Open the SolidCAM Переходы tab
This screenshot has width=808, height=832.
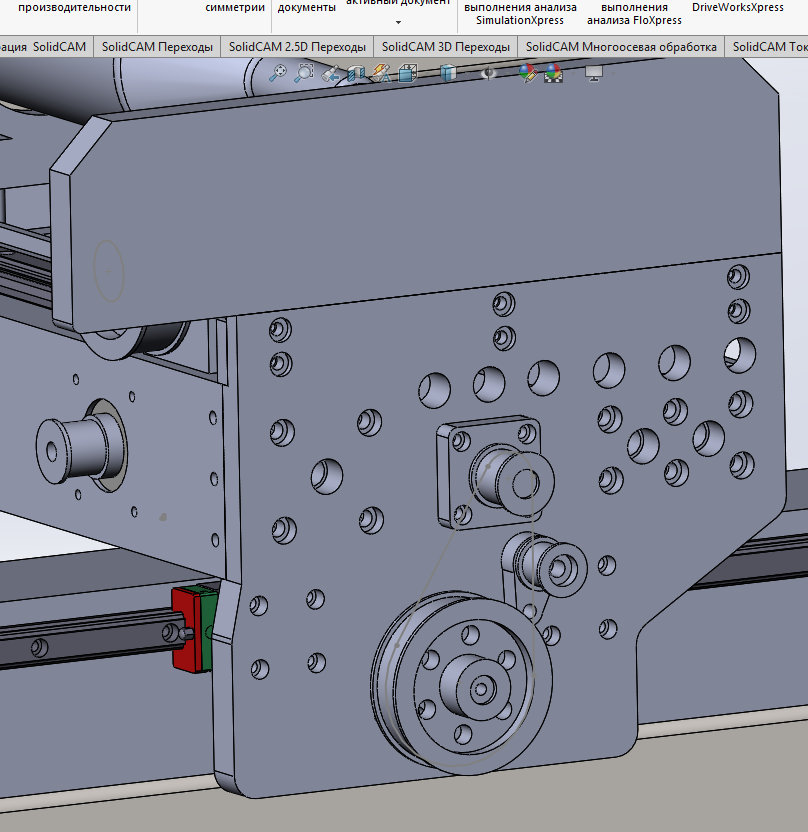tap(157, 47)
